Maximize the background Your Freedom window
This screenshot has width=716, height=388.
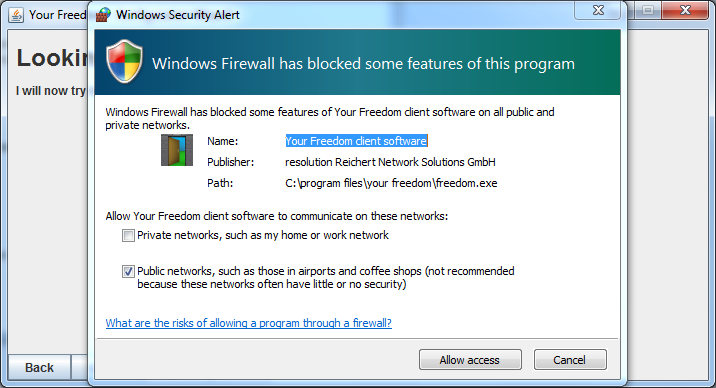click(x=648, y=10)
